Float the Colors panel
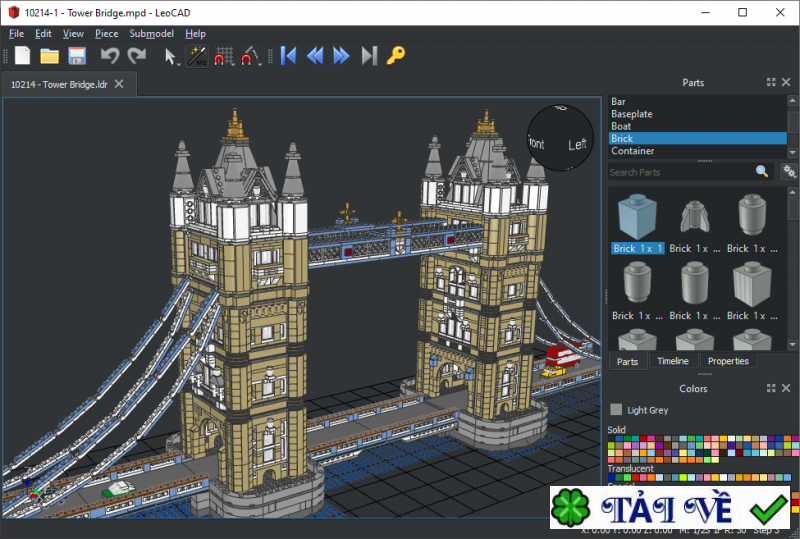The width and height of the screenshot is (800, 539). point(771,388)
